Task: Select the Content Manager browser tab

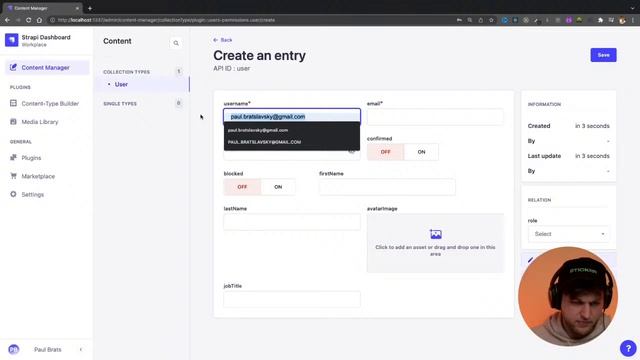Action: pyautogui.click(x=43, y=8)
